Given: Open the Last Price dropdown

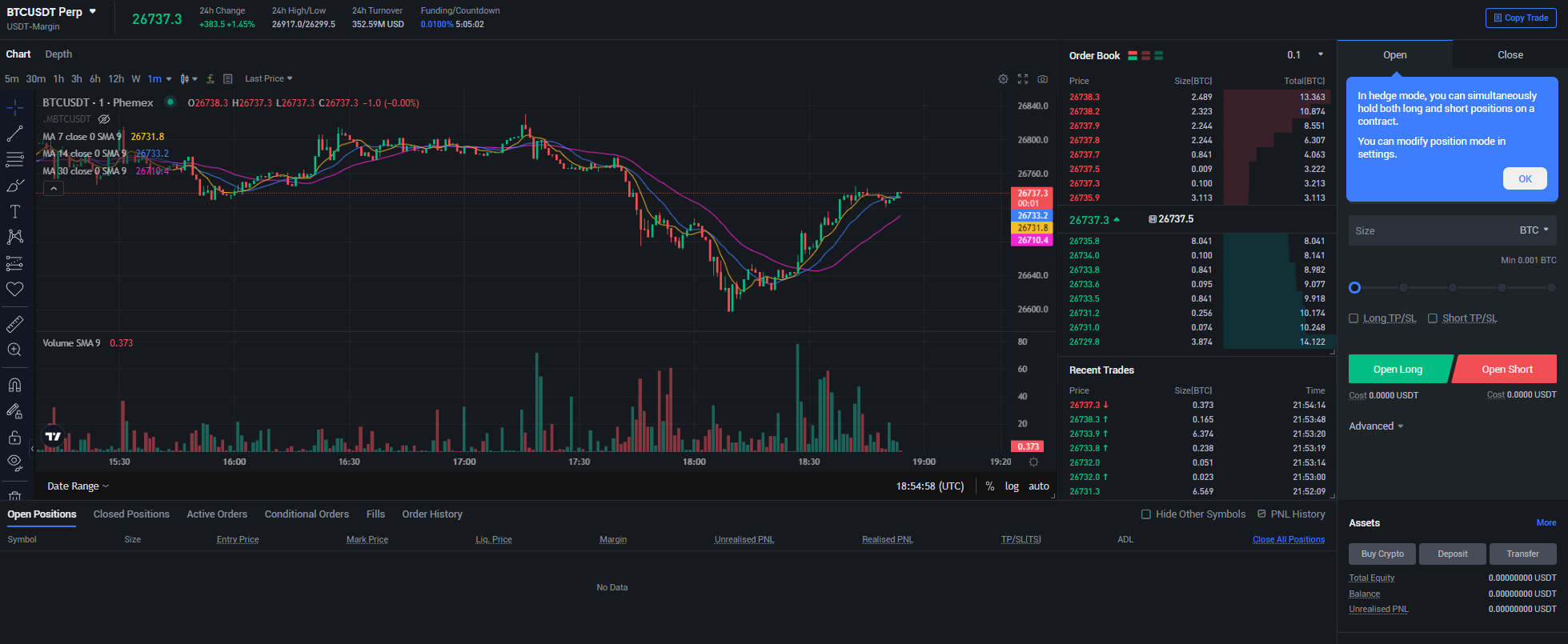Looking at the screenshot, I should [x=269, y=78].
